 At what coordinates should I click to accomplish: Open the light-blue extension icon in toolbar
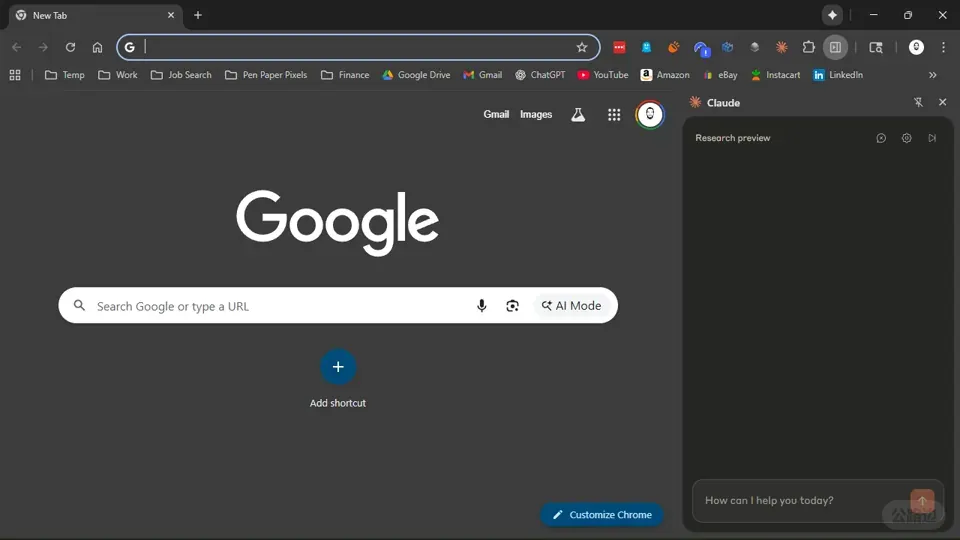click(x=646, y=47)
